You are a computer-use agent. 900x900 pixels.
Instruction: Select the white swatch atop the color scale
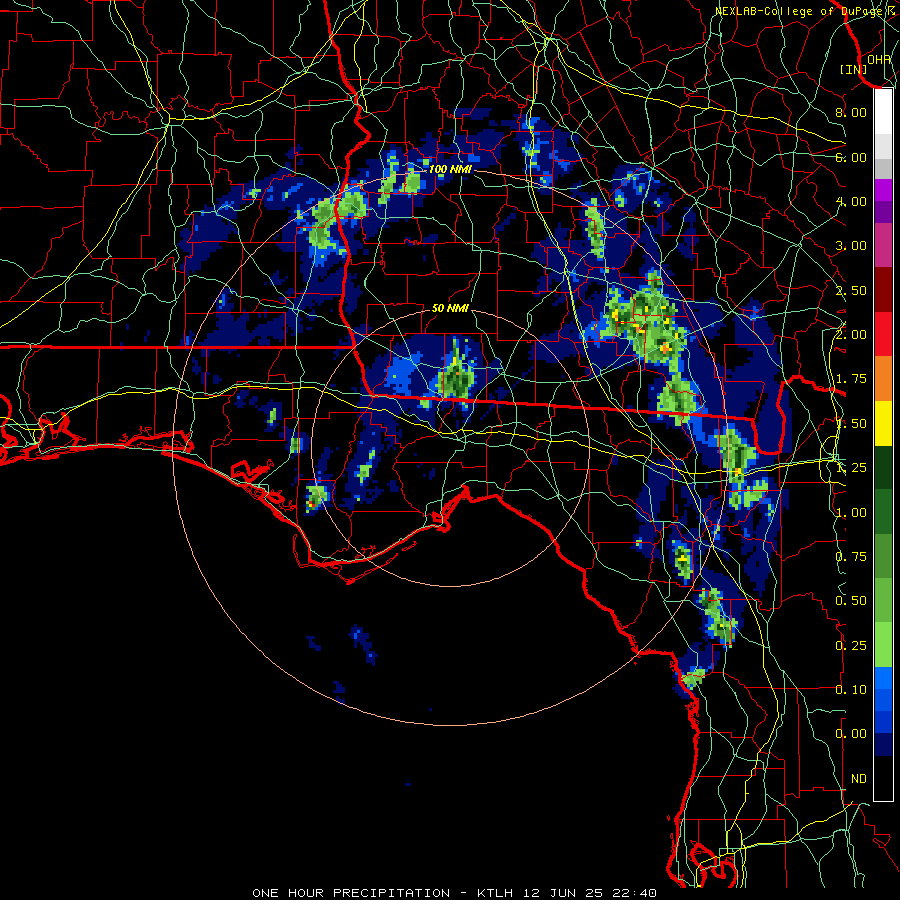883,111
